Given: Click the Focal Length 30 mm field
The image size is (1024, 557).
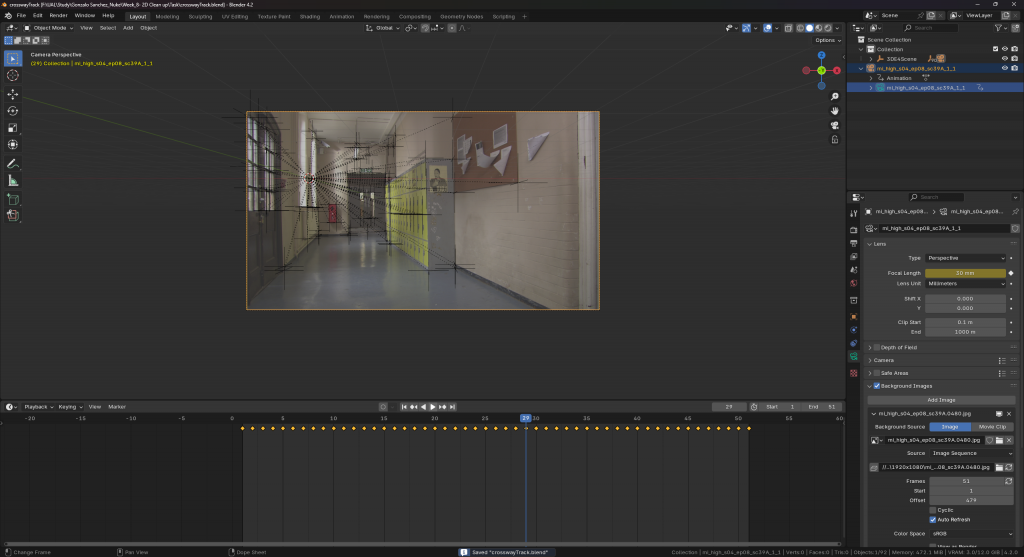Looking at the screenshot, I should click(x=965, y=273).
